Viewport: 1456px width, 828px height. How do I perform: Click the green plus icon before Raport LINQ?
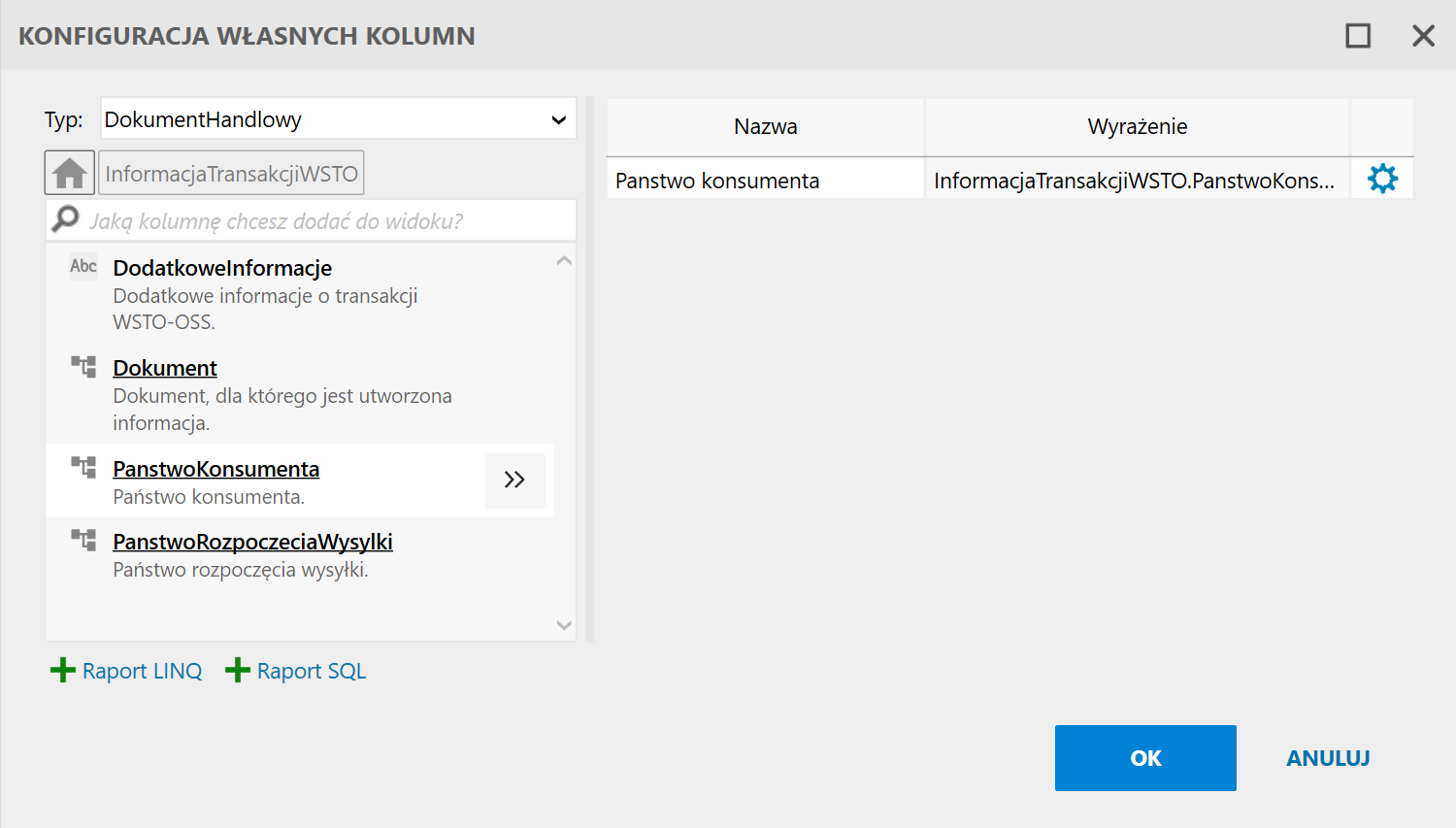62,670
